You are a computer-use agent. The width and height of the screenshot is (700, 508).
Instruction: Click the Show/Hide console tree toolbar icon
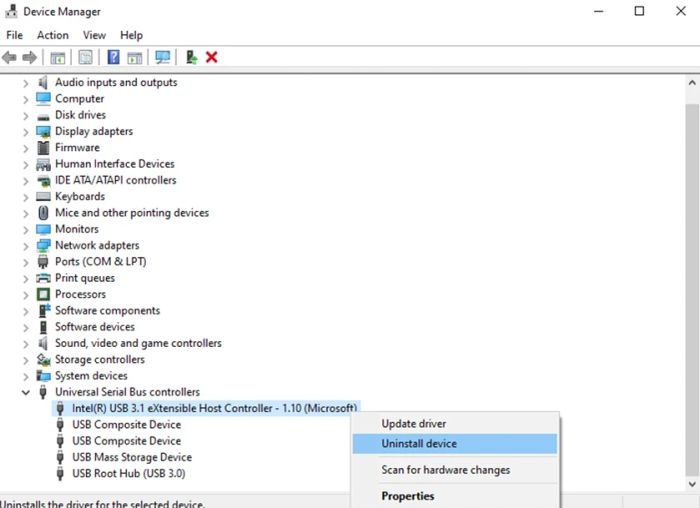[x=58, y=58]
